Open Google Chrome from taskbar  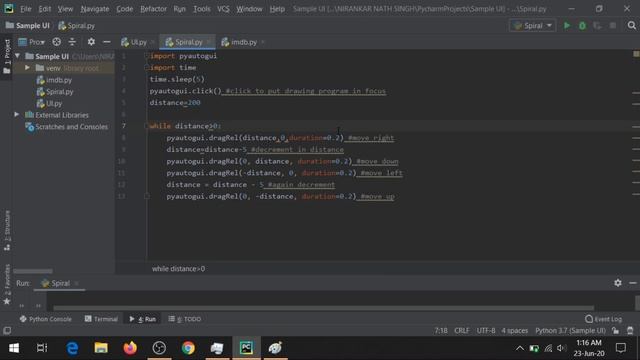click(188, 348)
